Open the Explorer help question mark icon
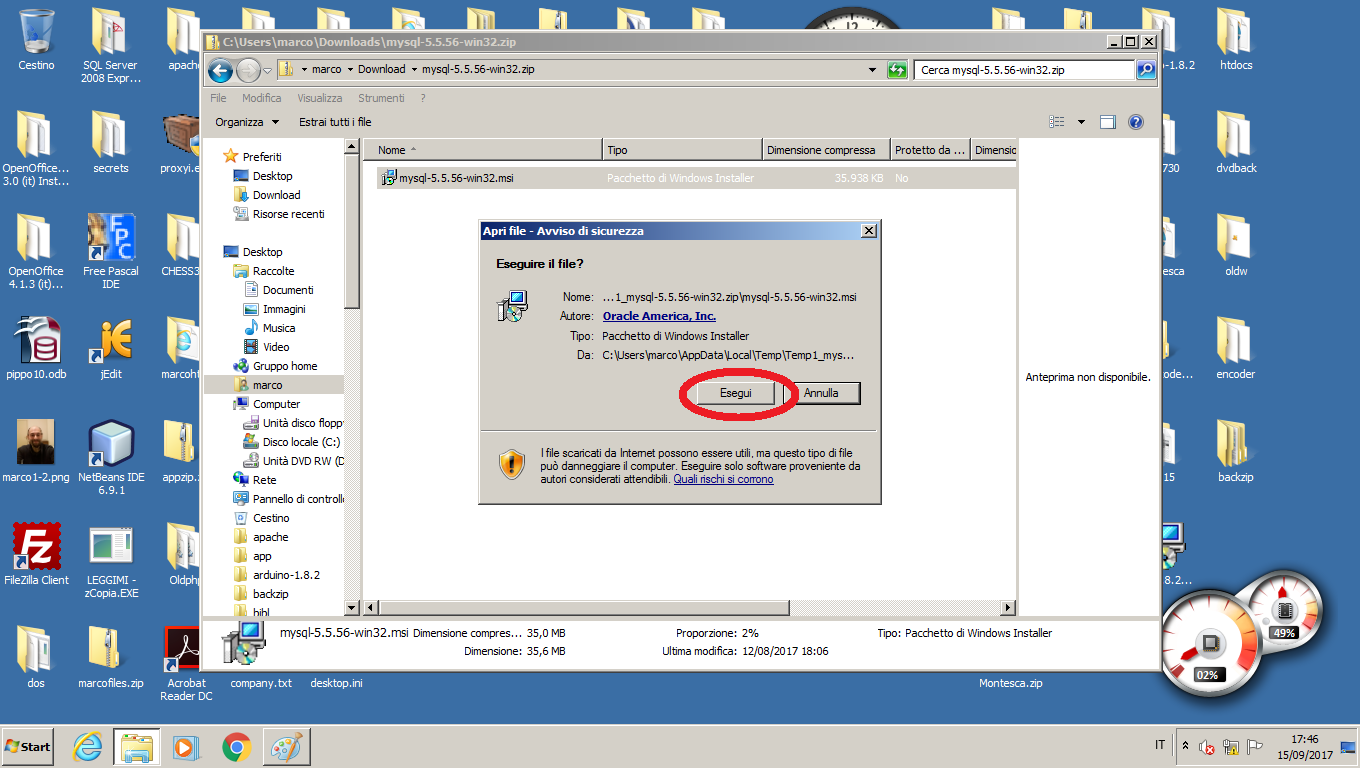The height and width of the screenshot is (768, 1360). click(1136, 122)
